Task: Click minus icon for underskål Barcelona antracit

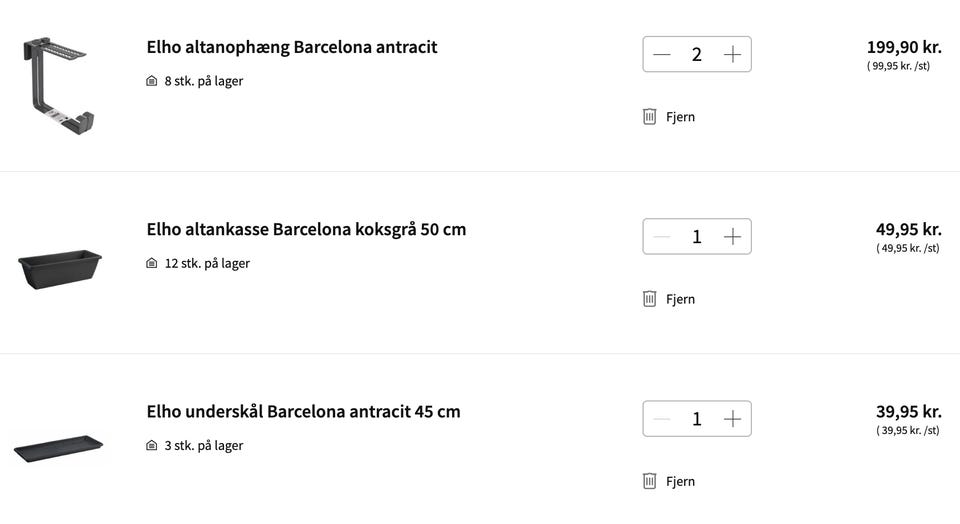Action: click(x=662, y=419)
